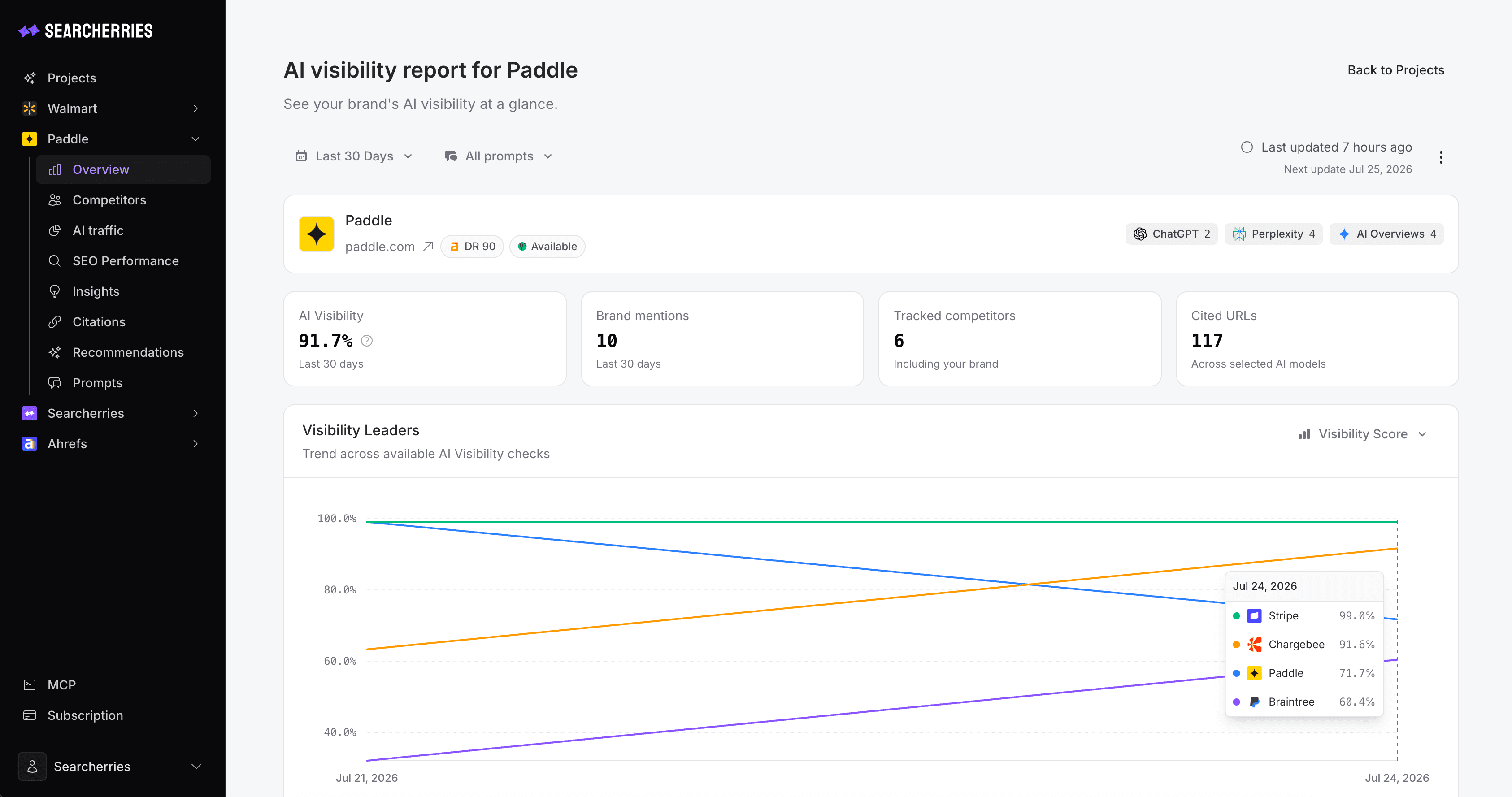The image size is (1512, 797).
Task: Click the Tracked competitors card
Action: tap(1020, 338)
